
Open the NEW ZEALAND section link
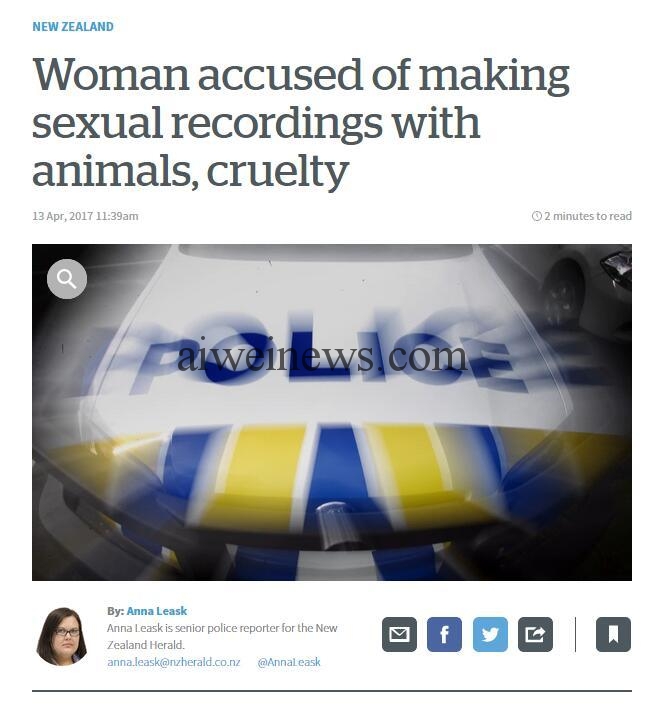click(73, 27)
